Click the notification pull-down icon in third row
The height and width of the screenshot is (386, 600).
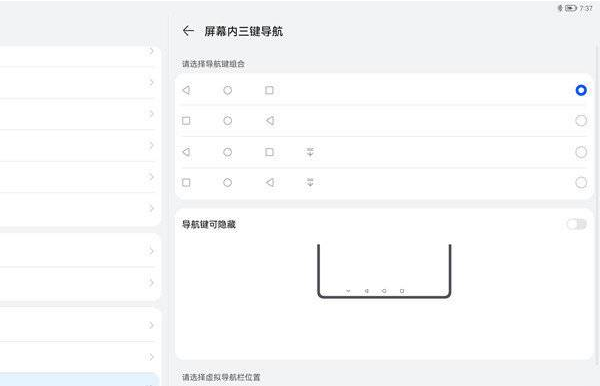coord(310,152)
